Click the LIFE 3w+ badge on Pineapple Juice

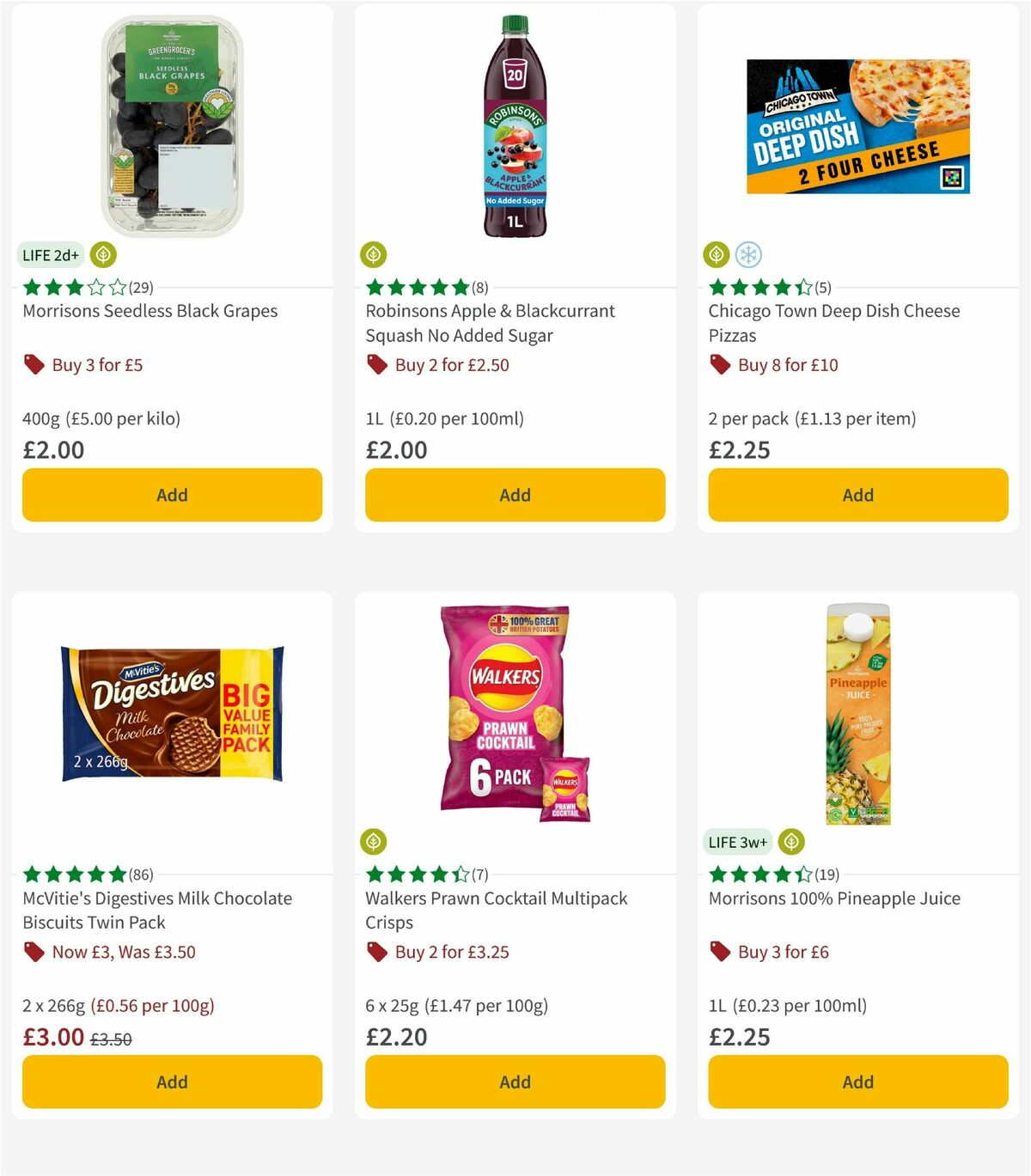[x=737, y=842]
